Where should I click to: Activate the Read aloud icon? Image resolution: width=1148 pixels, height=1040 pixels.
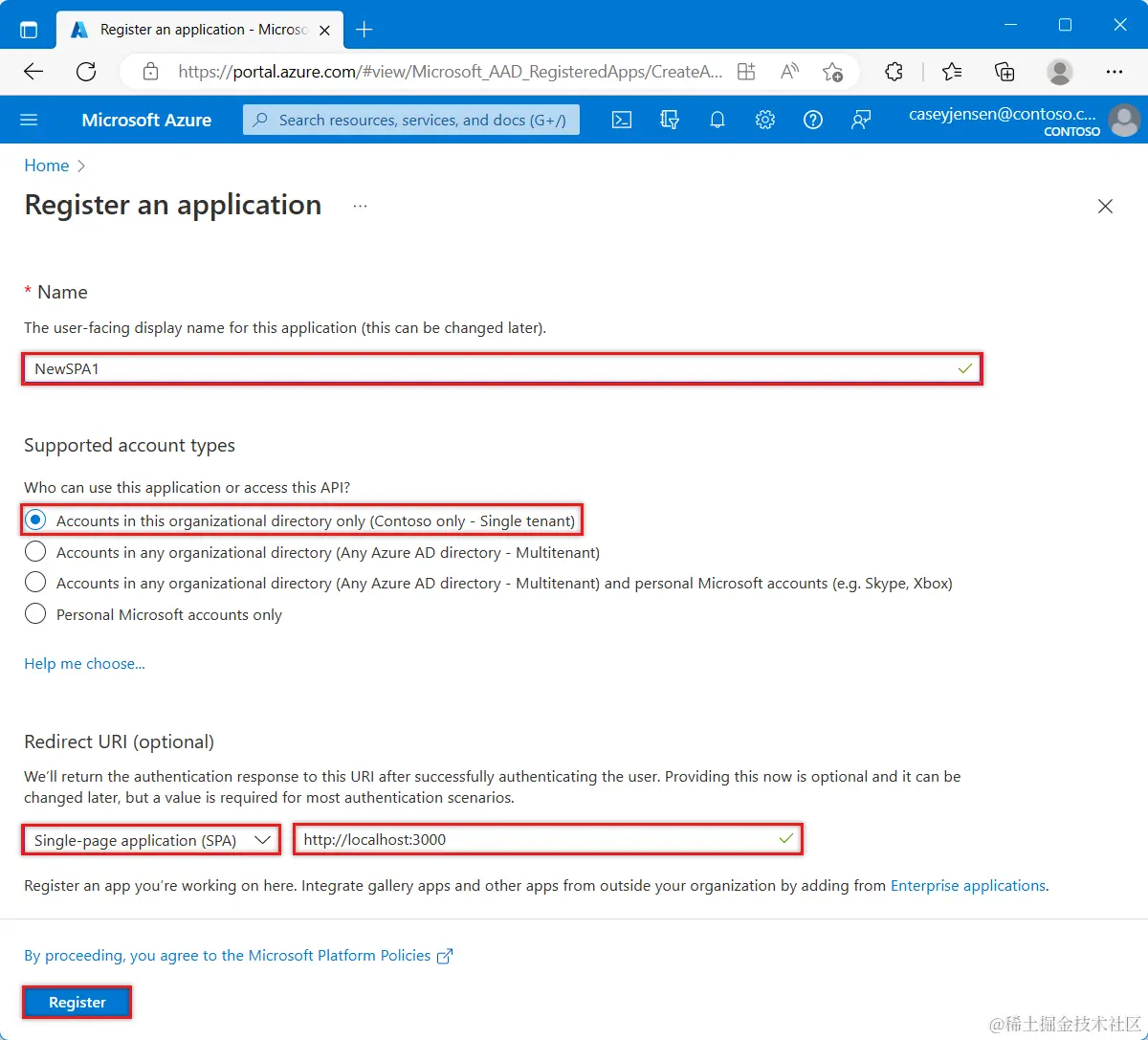click(790, 72)
